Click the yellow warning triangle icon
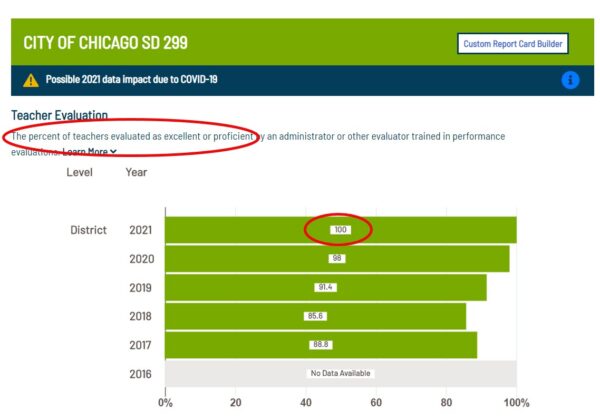 point(31,80)
